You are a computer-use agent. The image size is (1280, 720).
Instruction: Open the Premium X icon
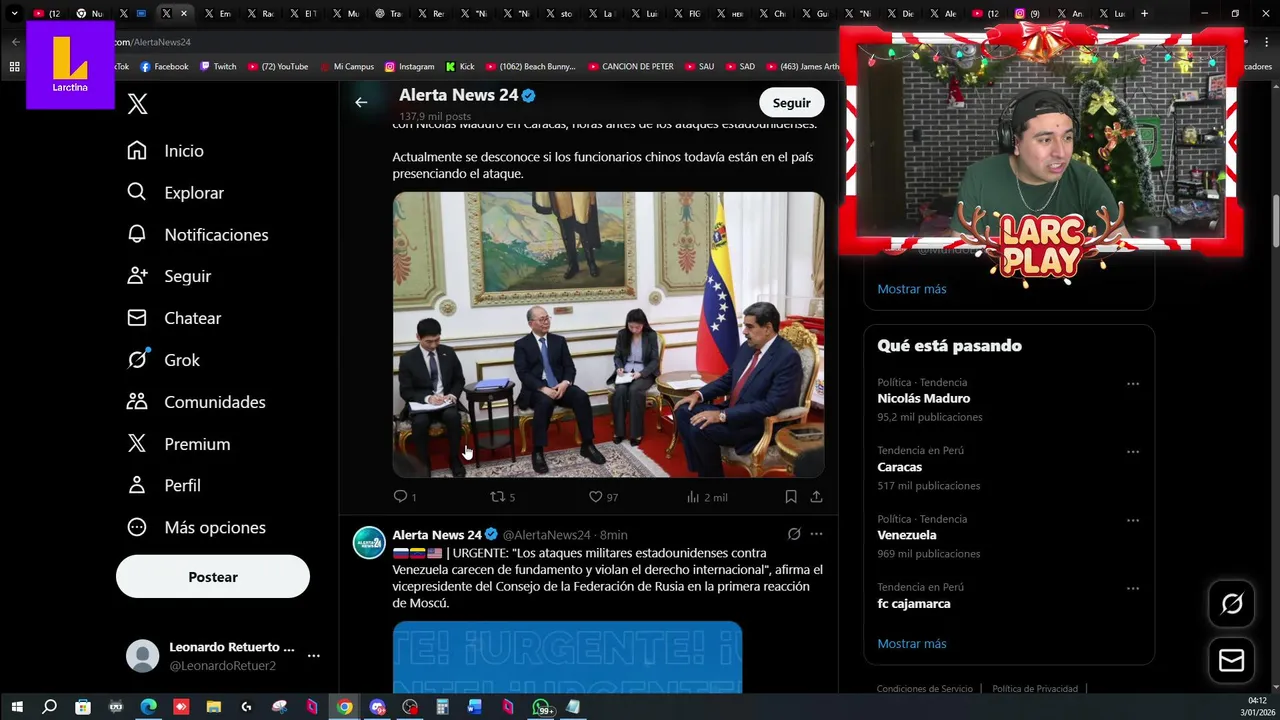pos(137,444)
